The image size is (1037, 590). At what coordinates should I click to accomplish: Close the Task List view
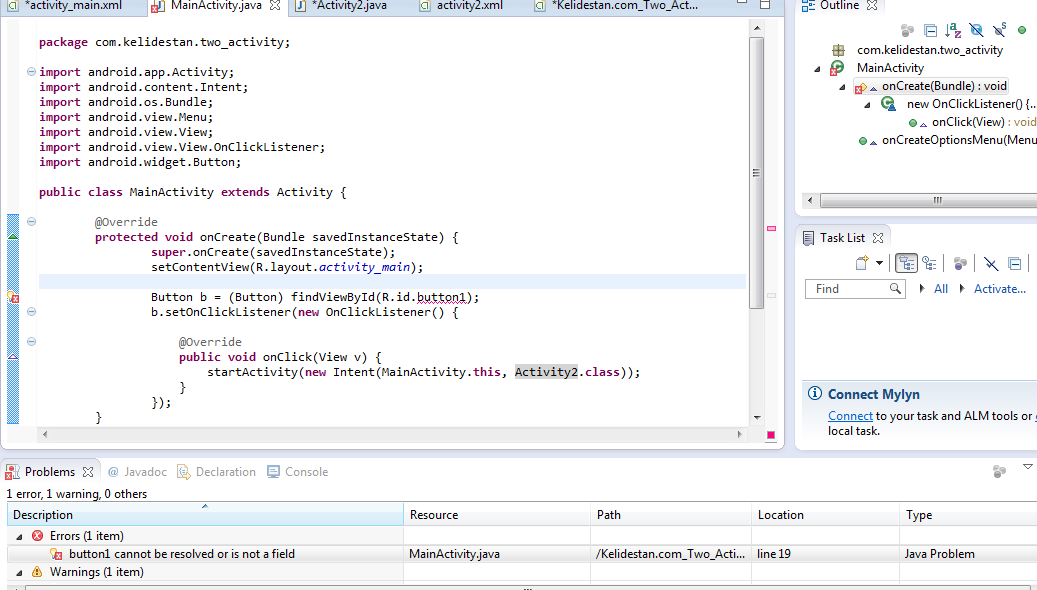(x=878, y=237)
